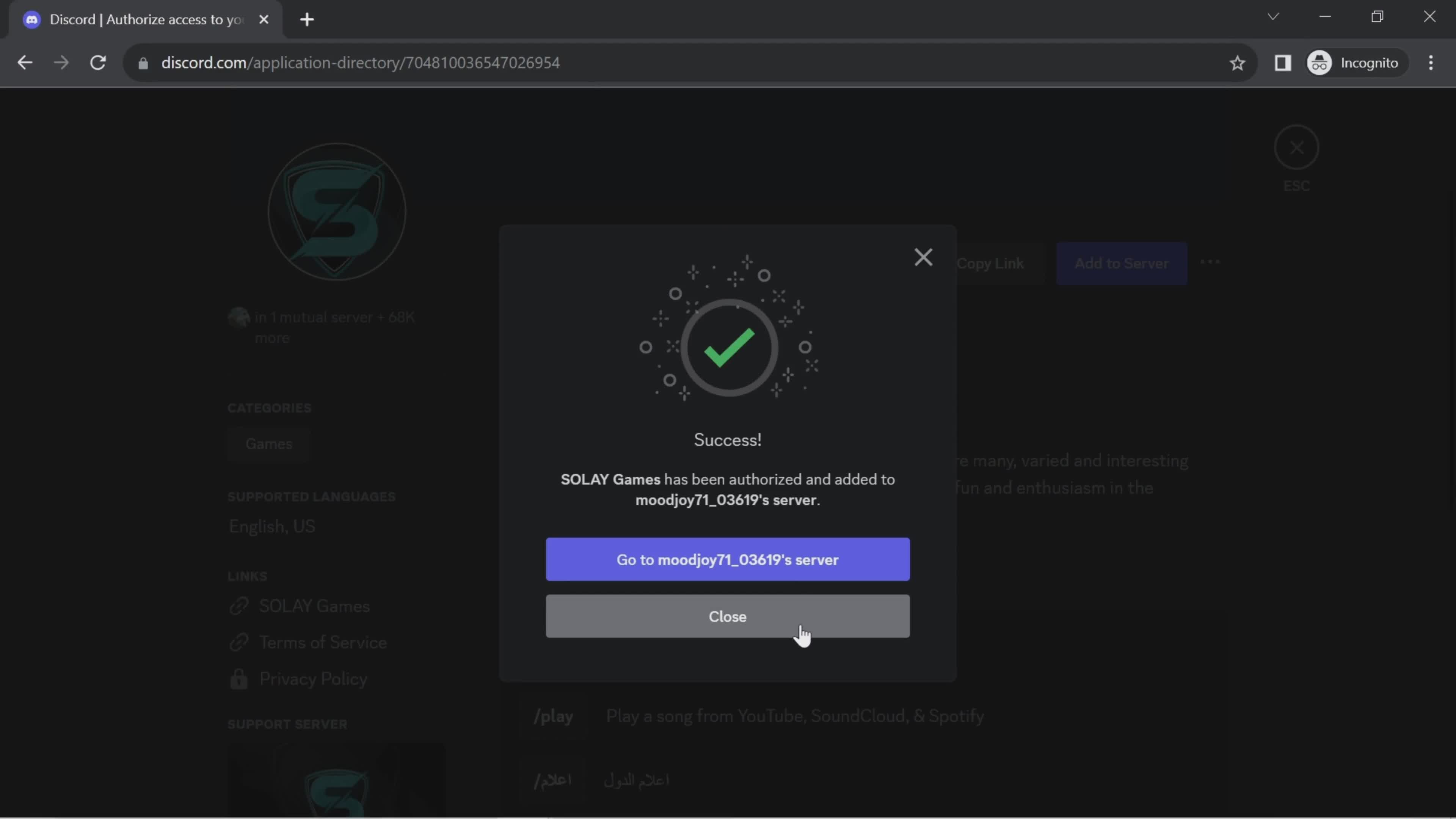Click the X dismiss button on modal
Image resolution: width=1456 pixels, height=819 pixels.
[x=923, y=257]
